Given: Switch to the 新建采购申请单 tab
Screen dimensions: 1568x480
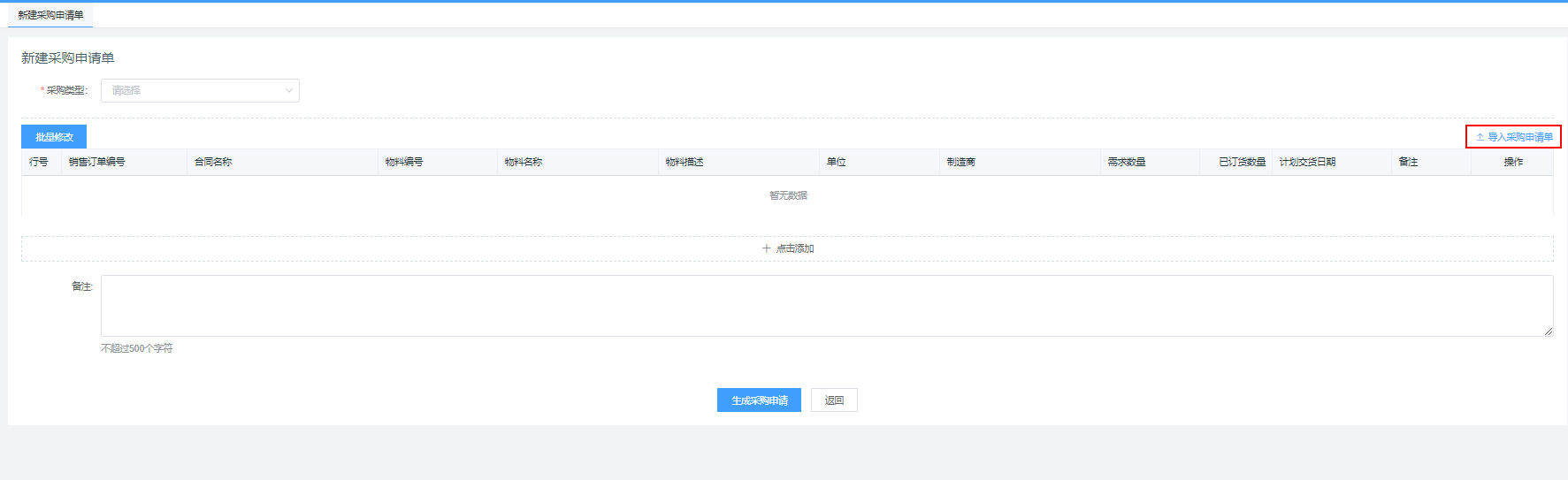Looking at the screenshot, I should tap(50, 15).
